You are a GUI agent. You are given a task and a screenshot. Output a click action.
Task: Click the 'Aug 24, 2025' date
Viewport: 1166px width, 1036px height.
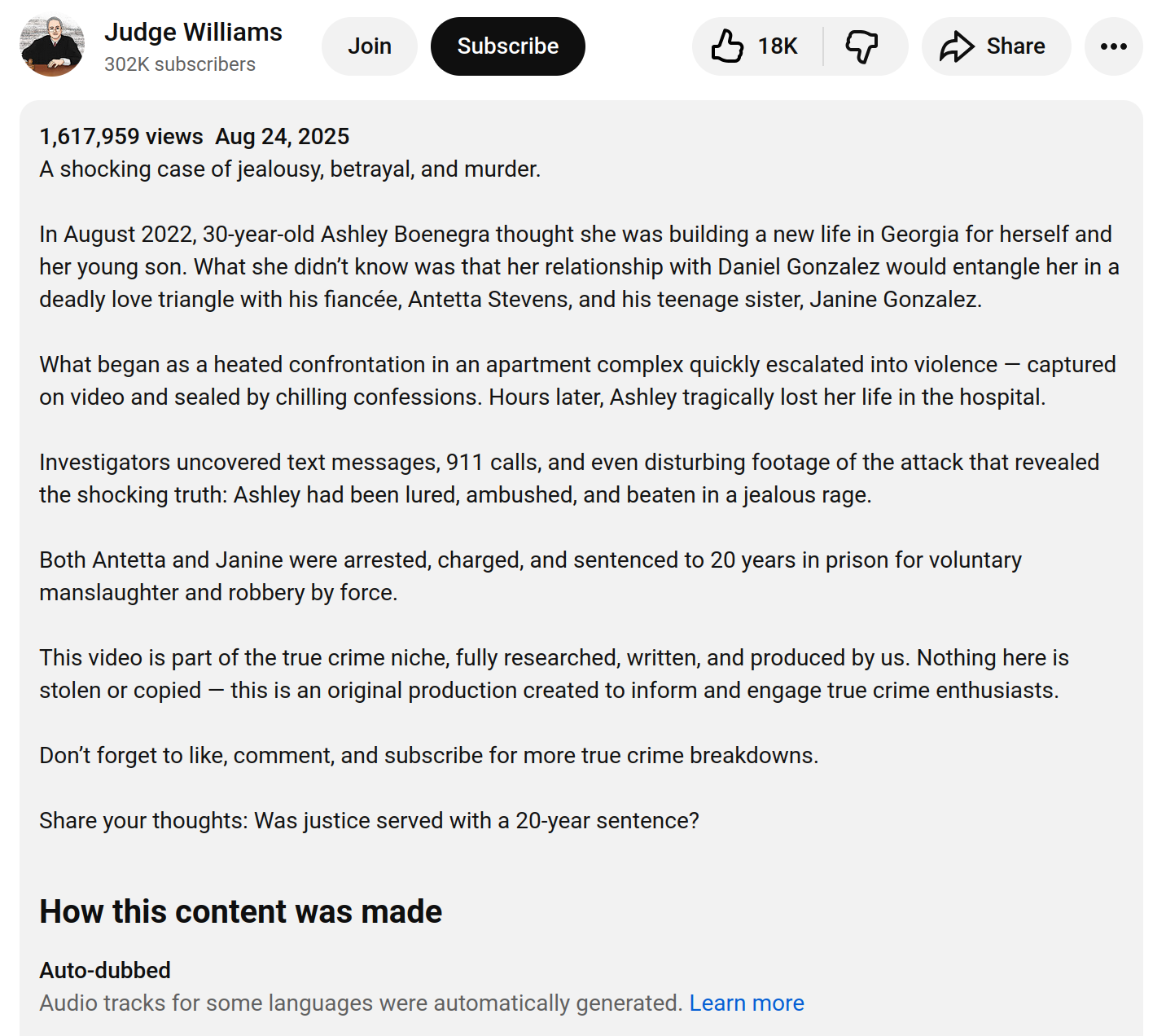coord(283,136)
